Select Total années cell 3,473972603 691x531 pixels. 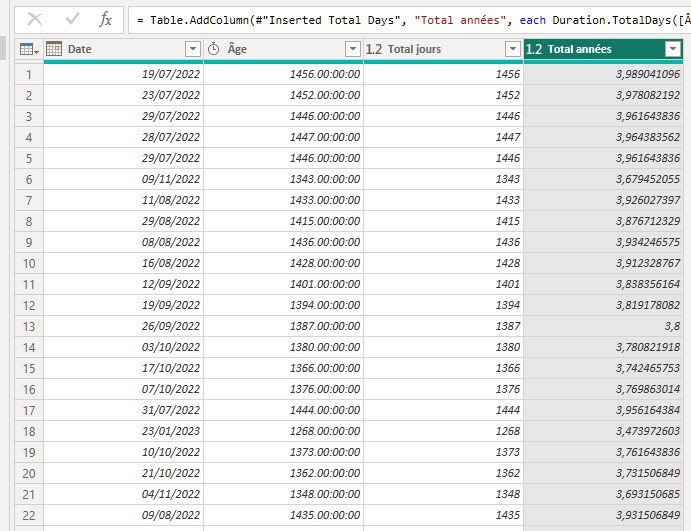pyautogui.click(x=603, y=431)
